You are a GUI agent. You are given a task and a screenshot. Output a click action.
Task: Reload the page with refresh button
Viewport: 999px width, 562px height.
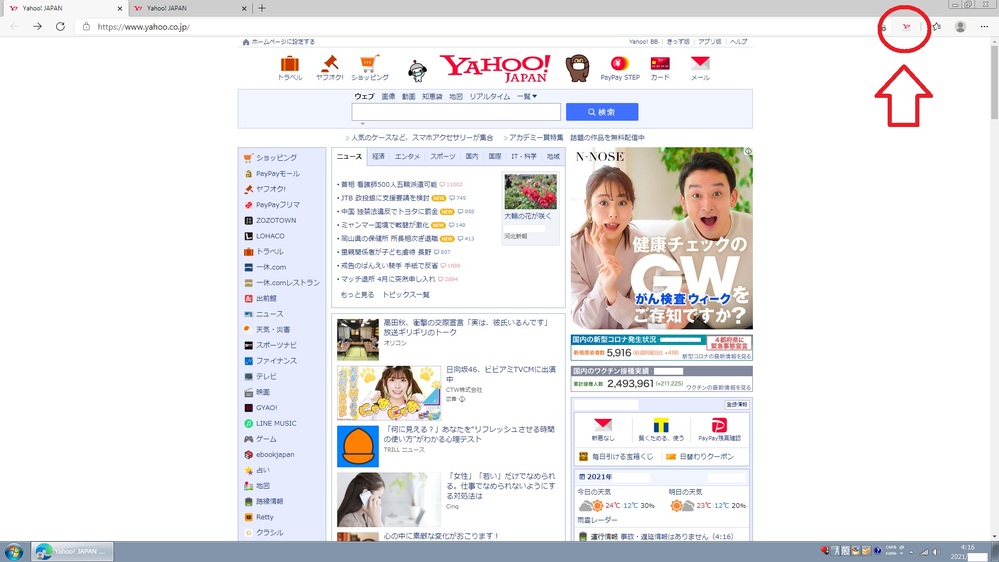point(60,27)
